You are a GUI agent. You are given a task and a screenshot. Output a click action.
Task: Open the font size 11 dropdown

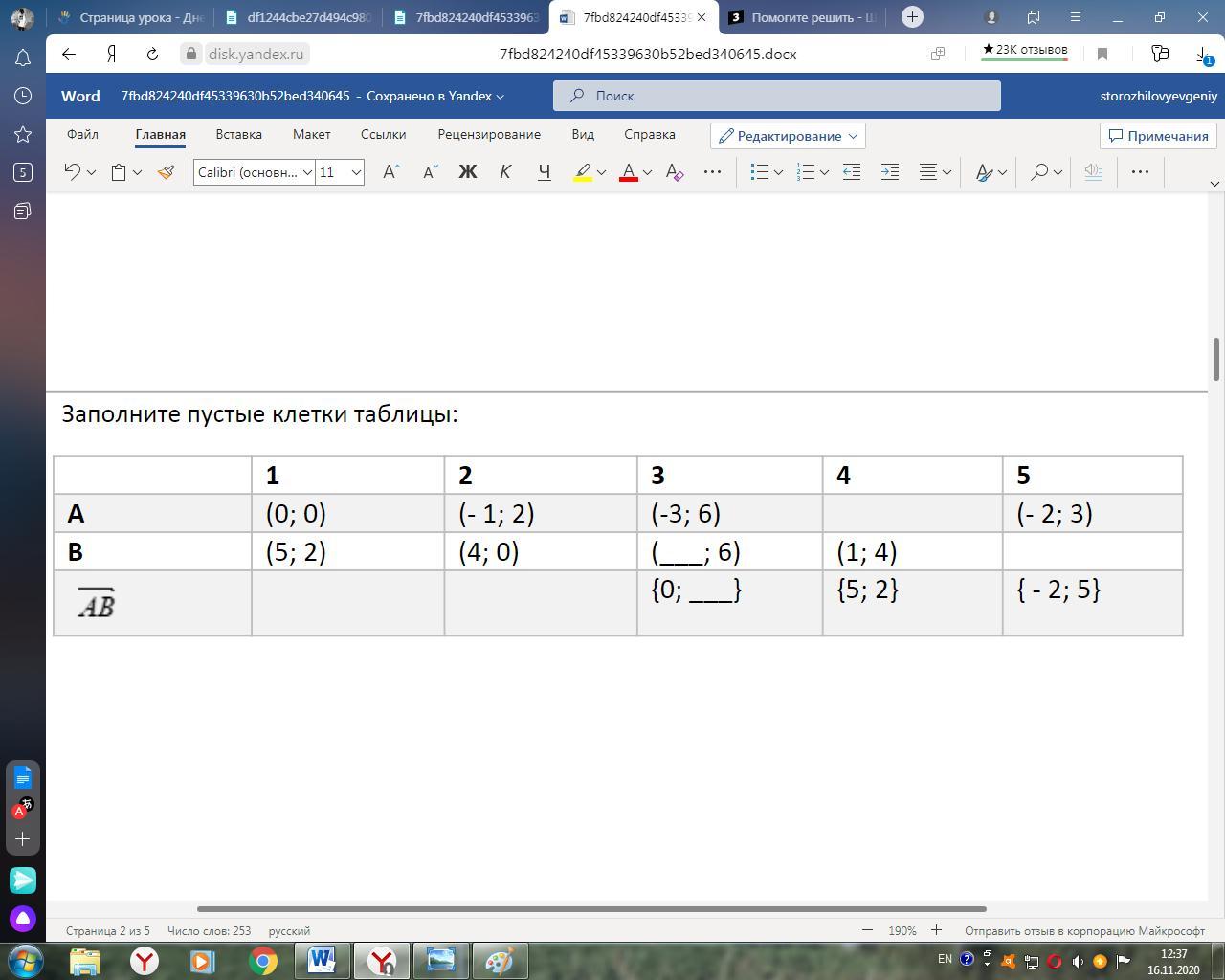[341, 172]
